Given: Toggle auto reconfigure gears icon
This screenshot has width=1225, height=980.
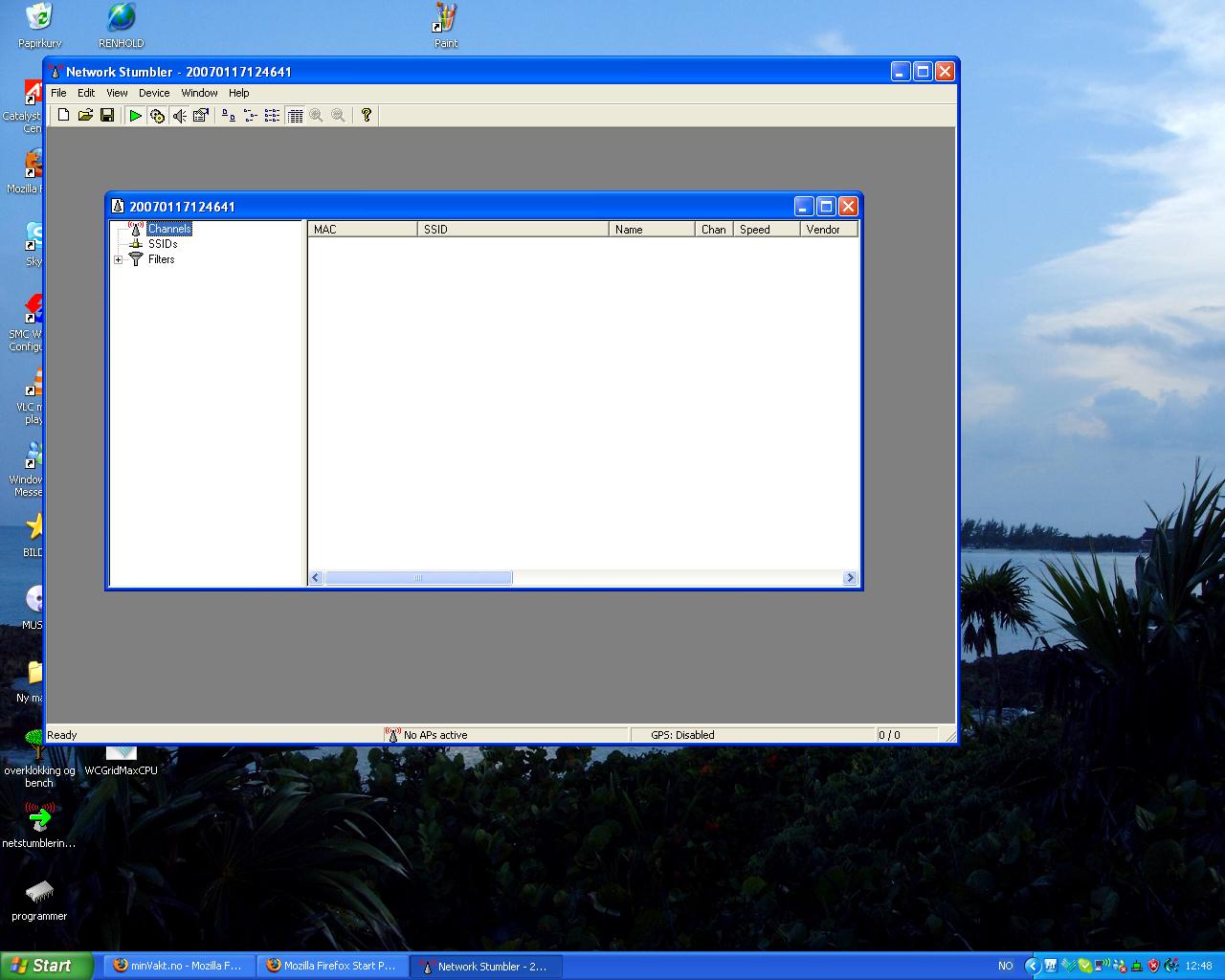Looking at the screenshot, I should click(157, 115).
